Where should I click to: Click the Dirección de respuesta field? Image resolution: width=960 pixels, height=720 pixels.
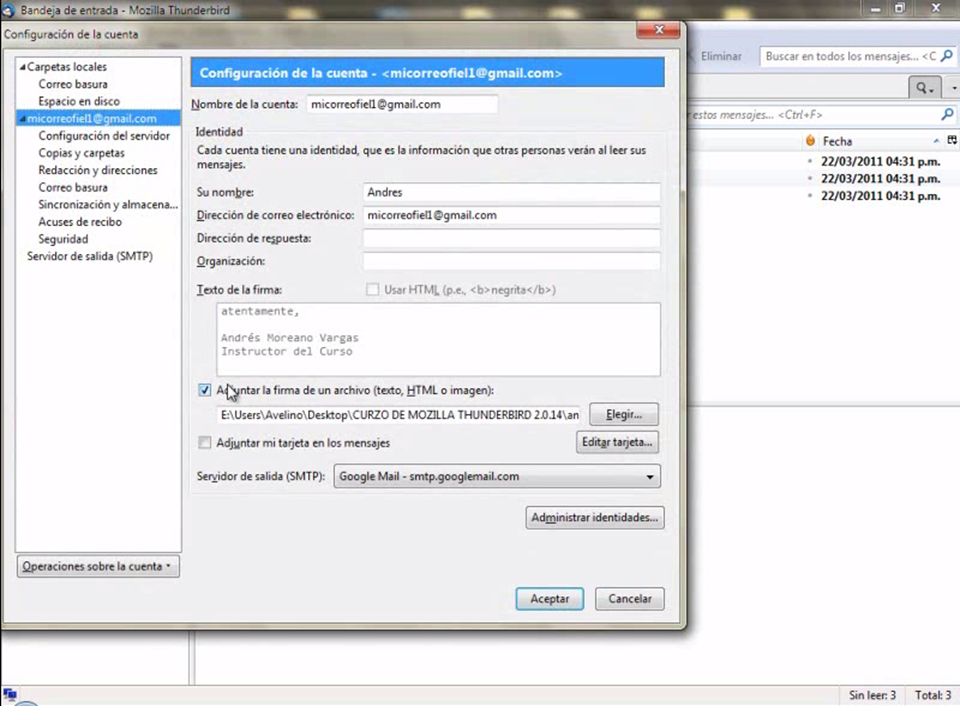click(511, 238)
